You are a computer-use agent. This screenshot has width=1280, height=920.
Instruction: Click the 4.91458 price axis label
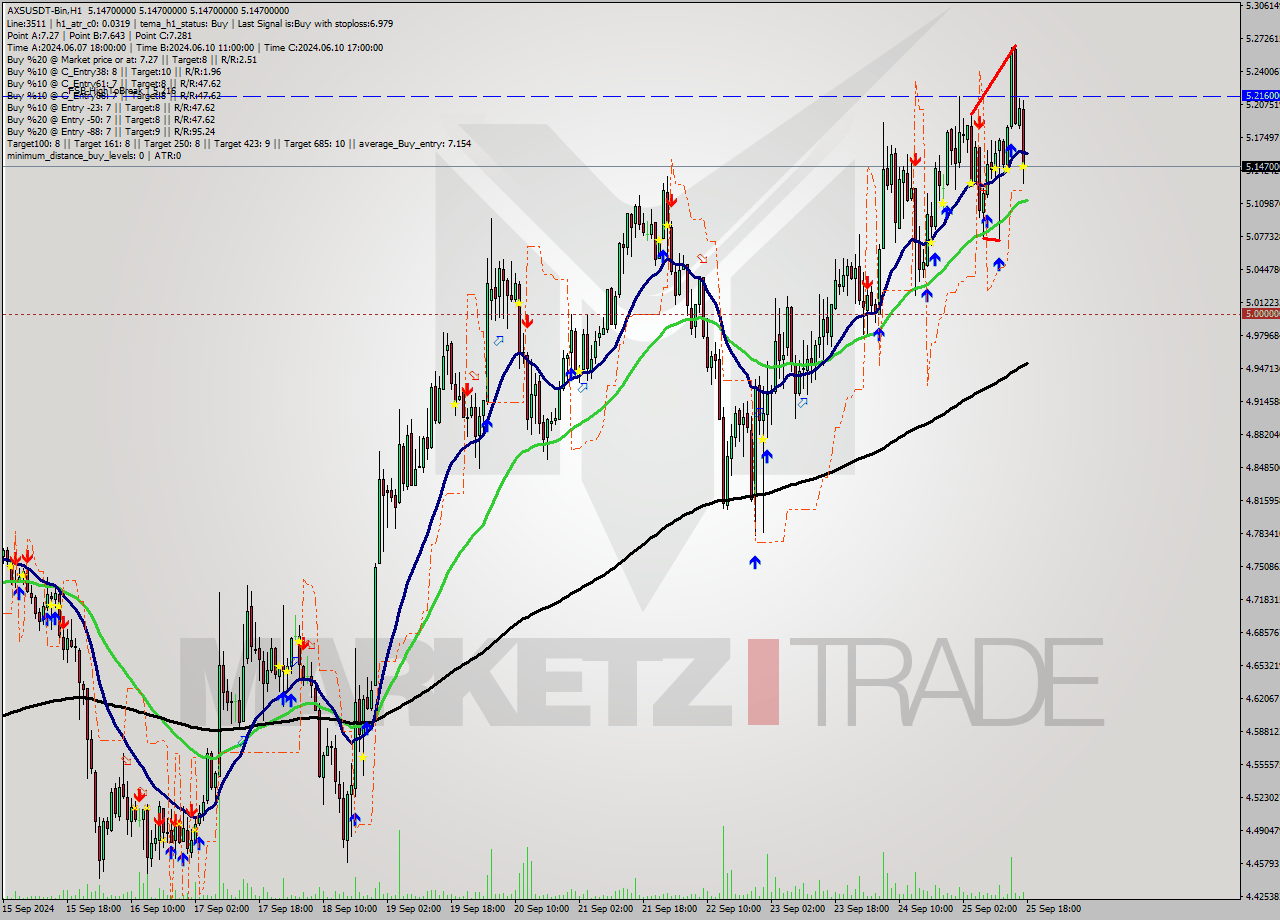coord(1262,401)
